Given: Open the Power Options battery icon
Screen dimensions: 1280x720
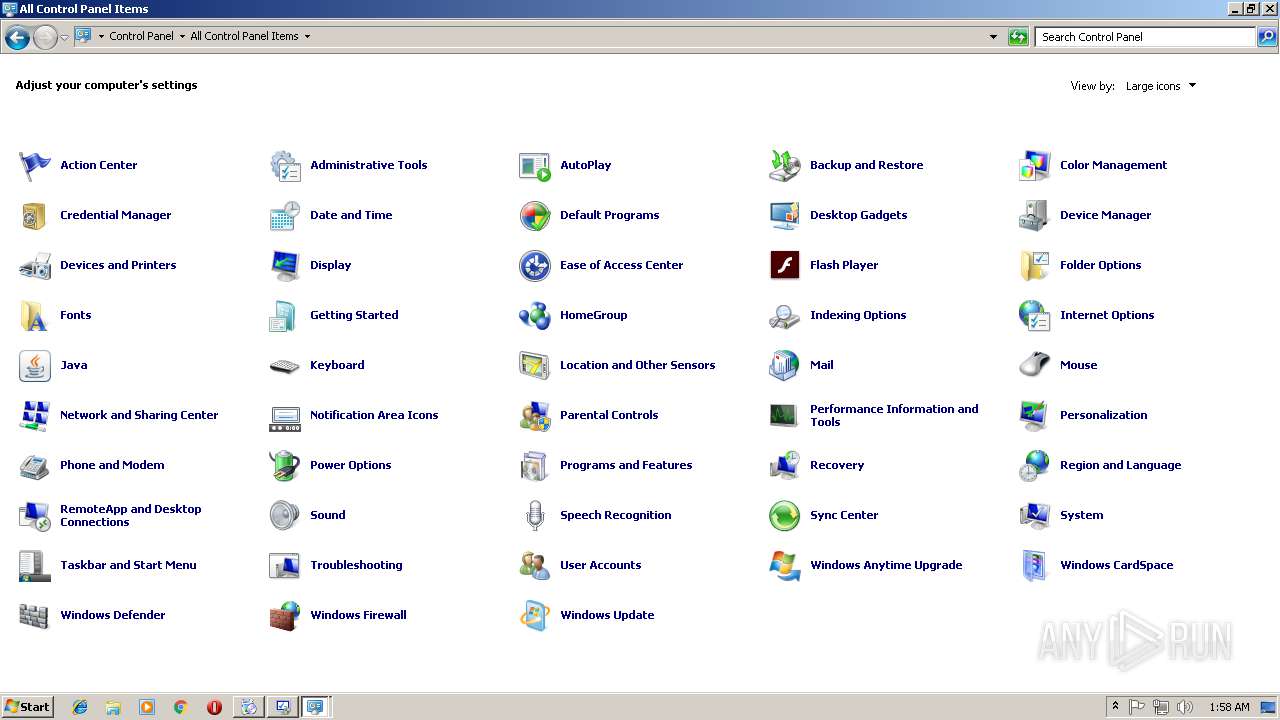Looking at the screenshot, I should tap(285, 466).
